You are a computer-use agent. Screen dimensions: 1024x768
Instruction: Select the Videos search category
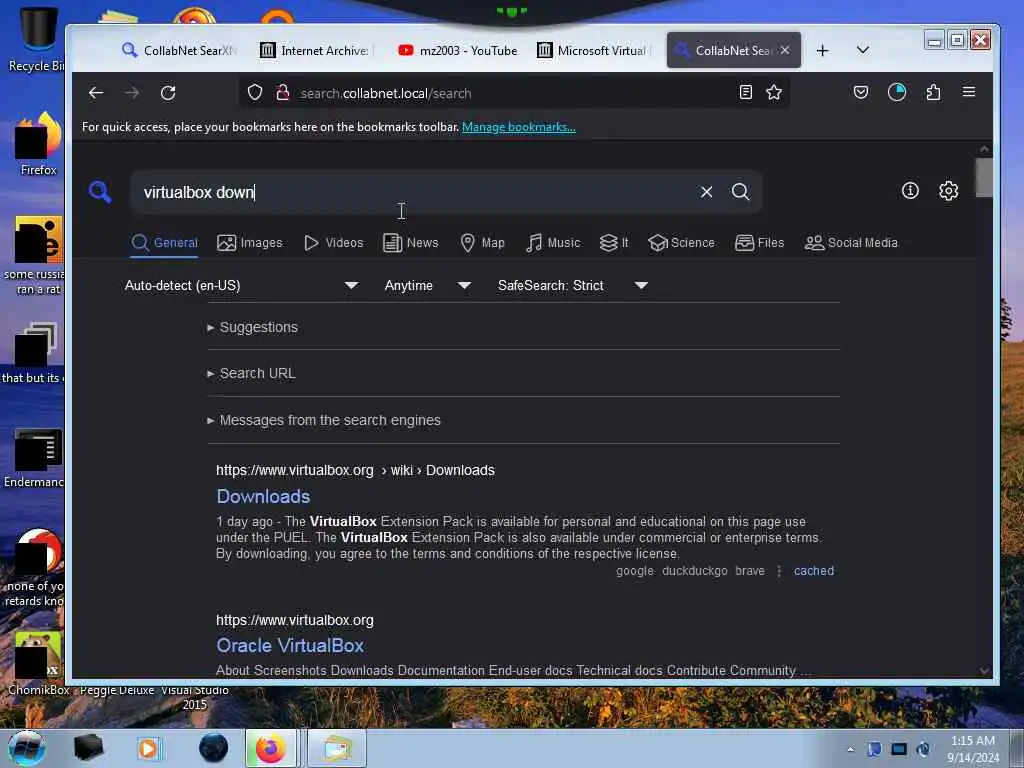point(334,243)
